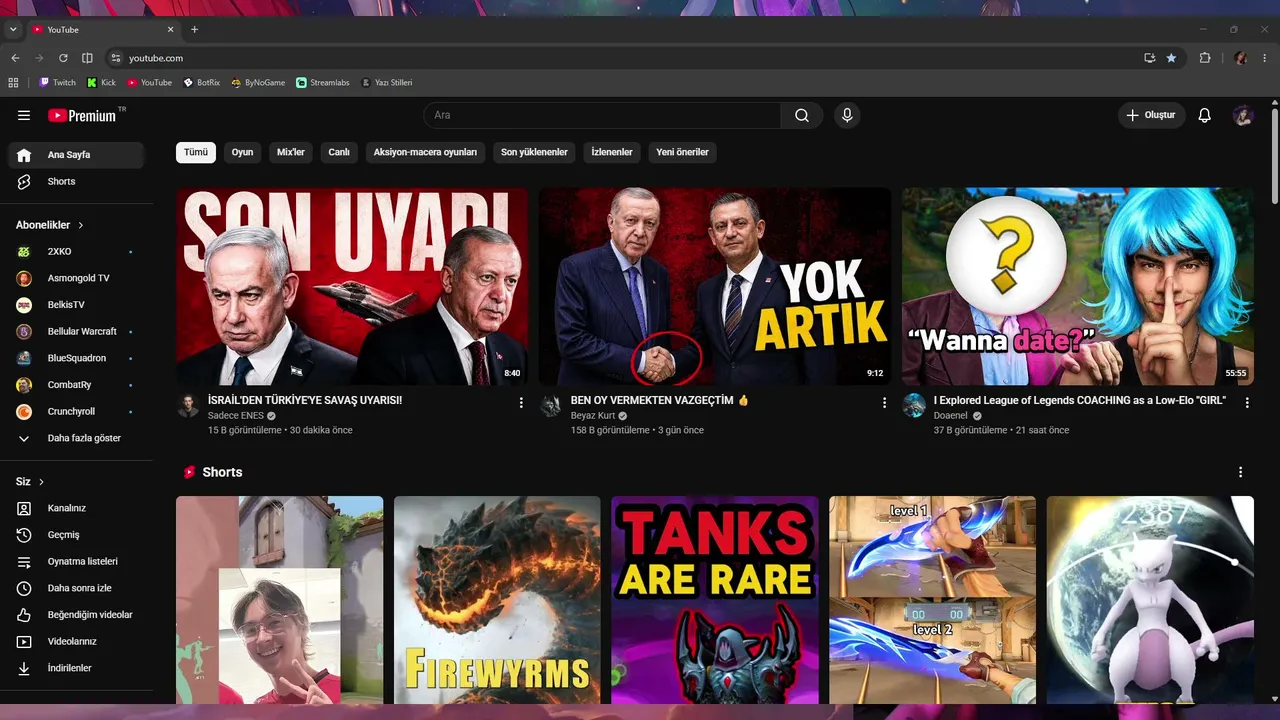Open Geçmiş history in the sidebar
Screen dimensions: 1280x720
(76, 535)
